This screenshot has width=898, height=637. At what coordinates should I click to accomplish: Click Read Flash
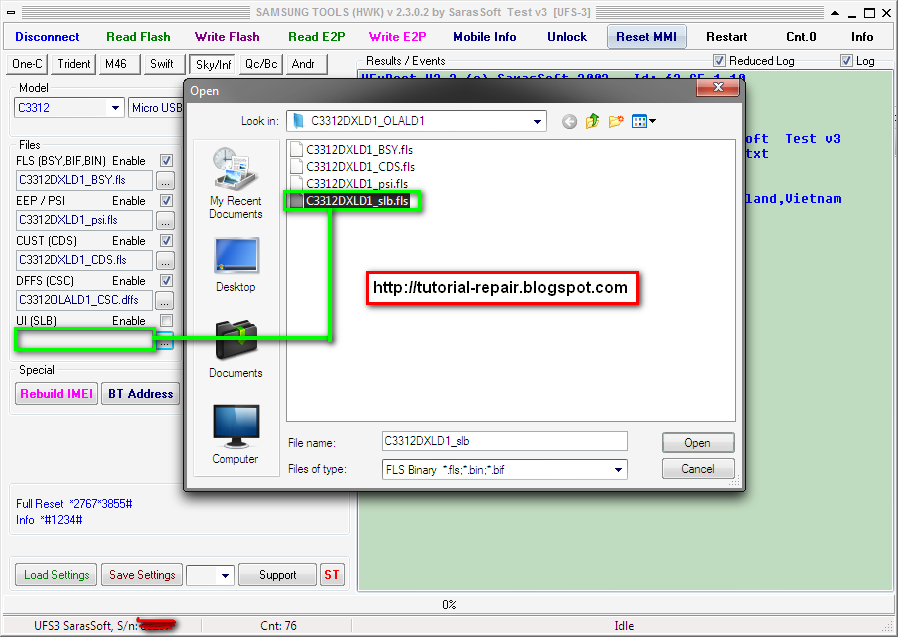(x=138, y=37)
